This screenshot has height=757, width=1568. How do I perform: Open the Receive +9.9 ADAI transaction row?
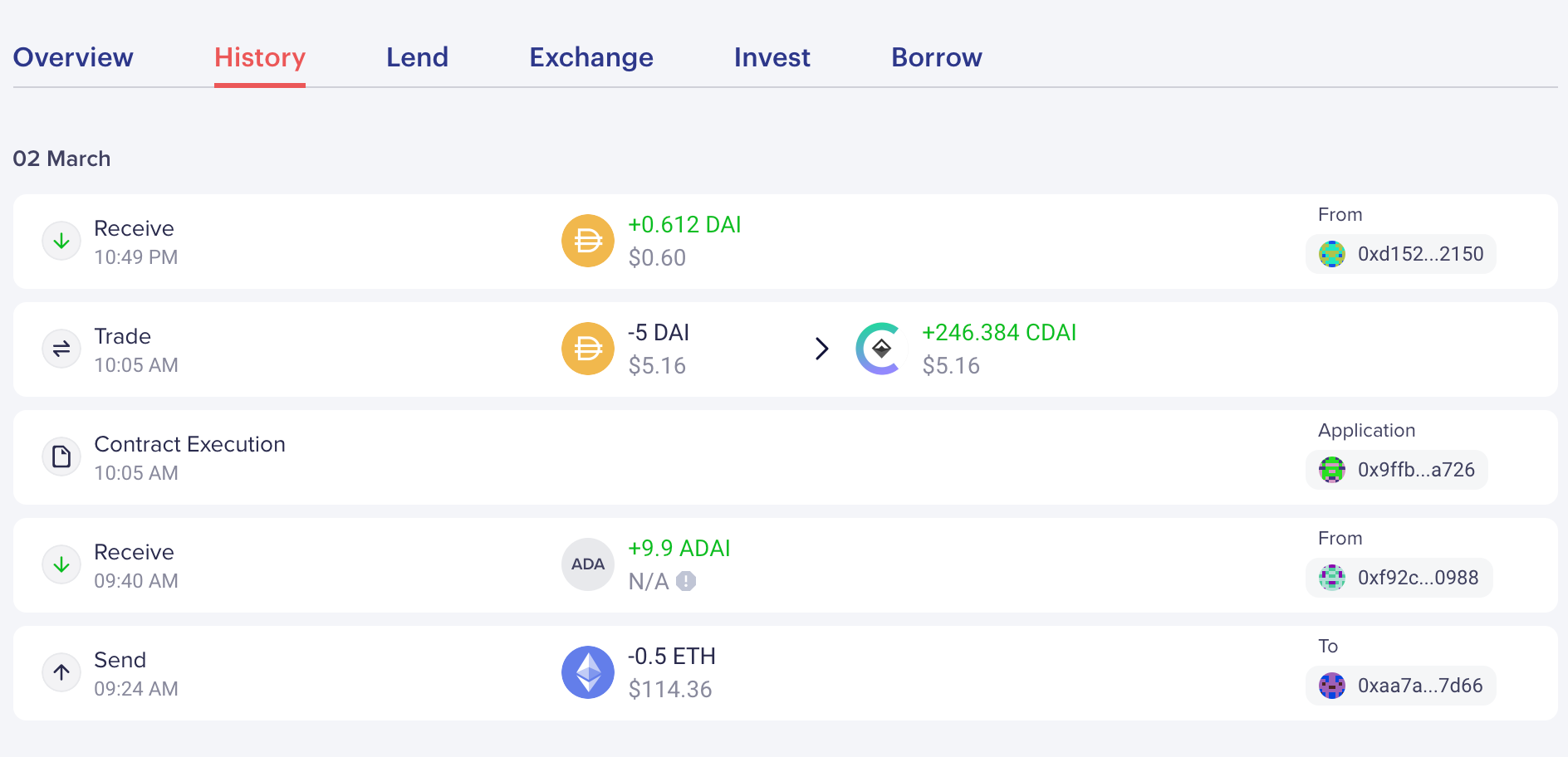(997, 565)
